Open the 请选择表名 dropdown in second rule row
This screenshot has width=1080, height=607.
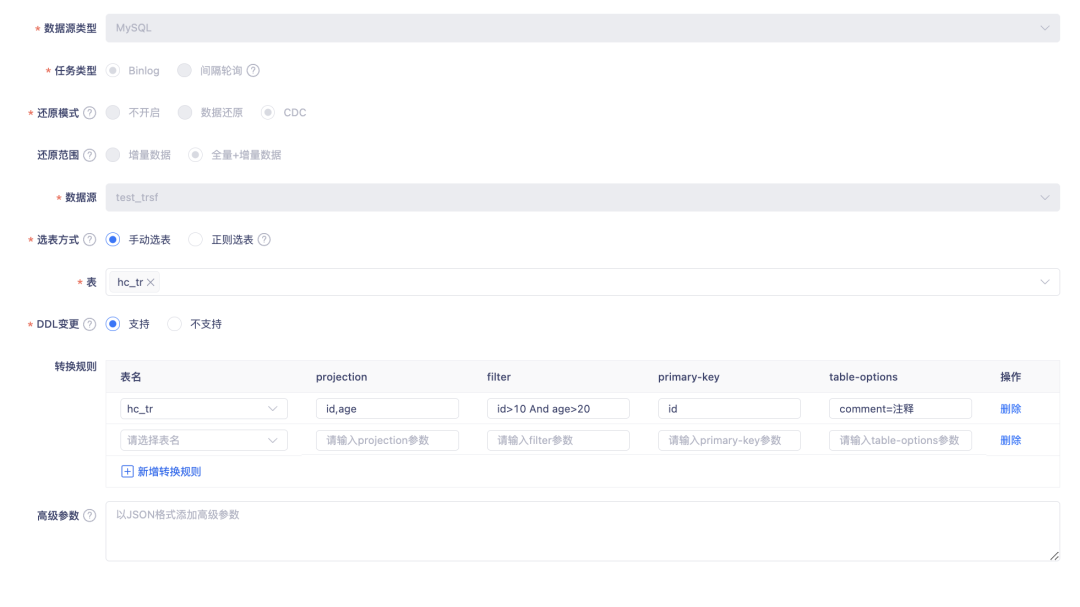point(204,440)
